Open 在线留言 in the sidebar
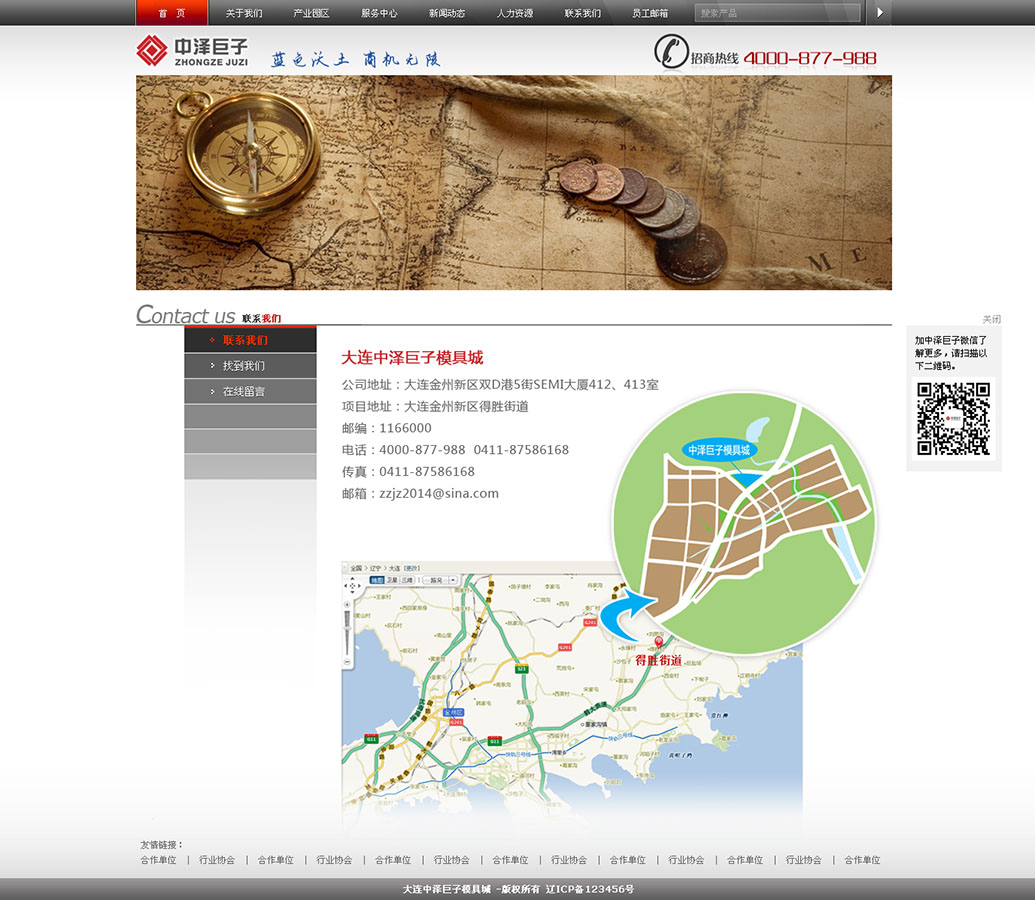The width and height of the screenshot is (1035, 900). [x=244, y=392]
